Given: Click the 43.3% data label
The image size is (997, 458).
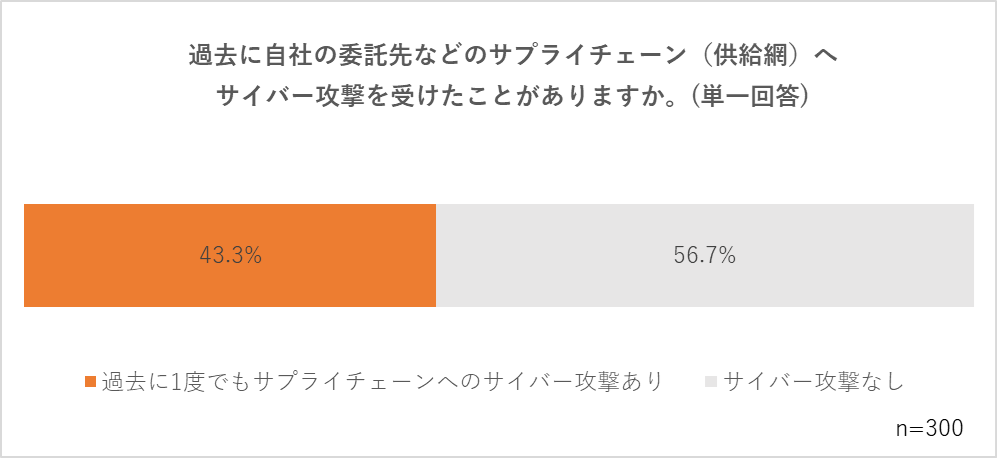Looking at the screenshot, I should pos(230,256).
